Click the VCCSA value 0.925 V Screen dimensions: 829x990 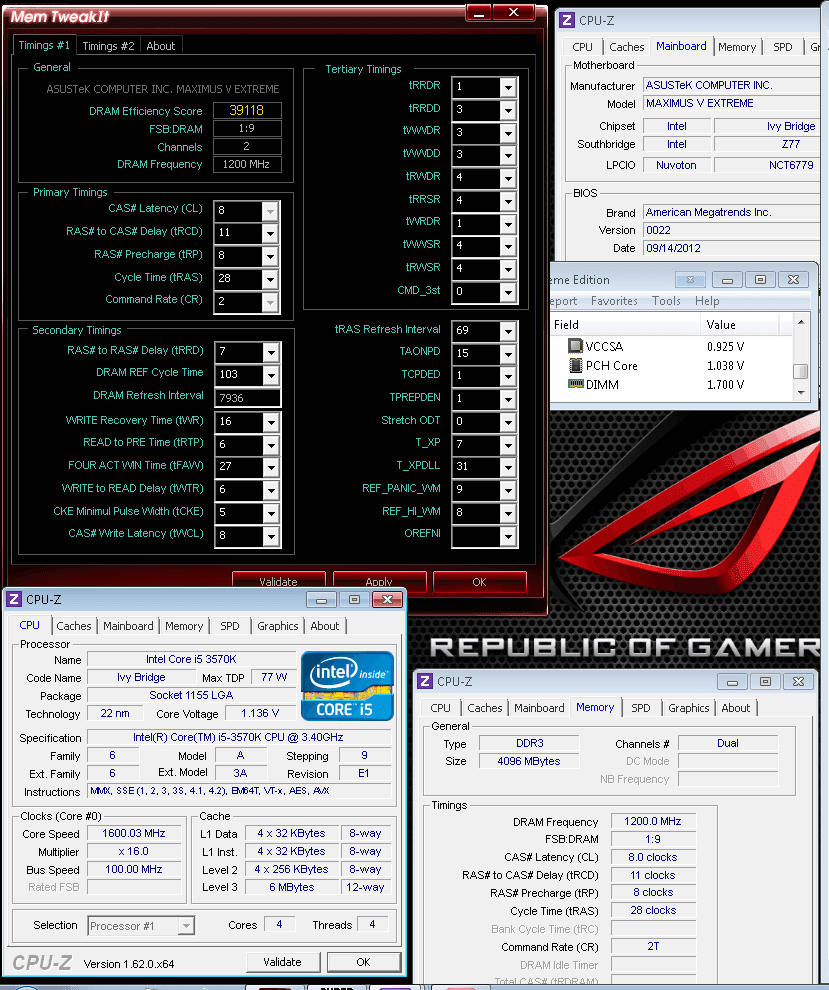pos(725,347)
